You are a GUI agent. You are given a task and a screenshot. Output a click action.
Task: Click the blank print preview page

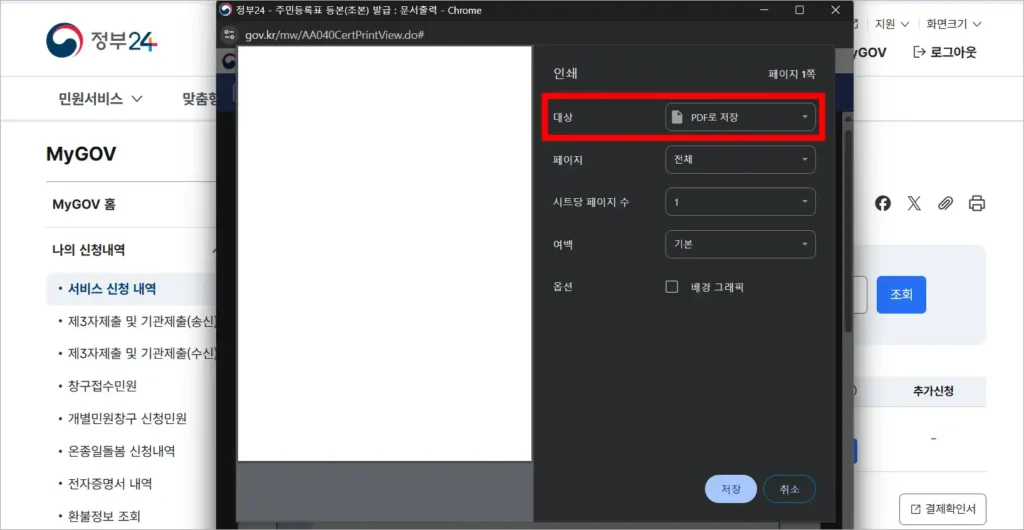385,253
